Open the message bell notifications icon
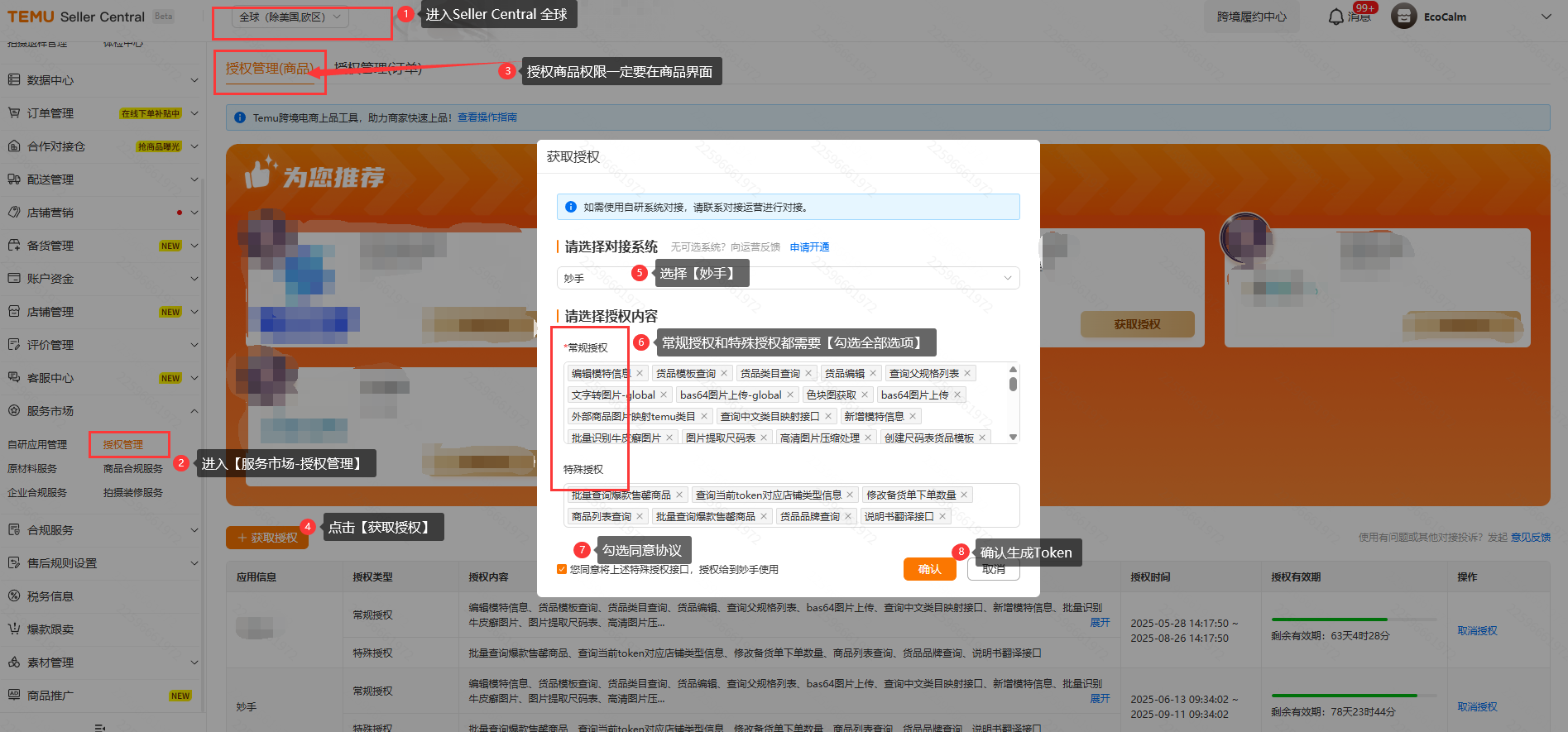The height and width of the screenshot is (732, 1568). (1335, 17)
